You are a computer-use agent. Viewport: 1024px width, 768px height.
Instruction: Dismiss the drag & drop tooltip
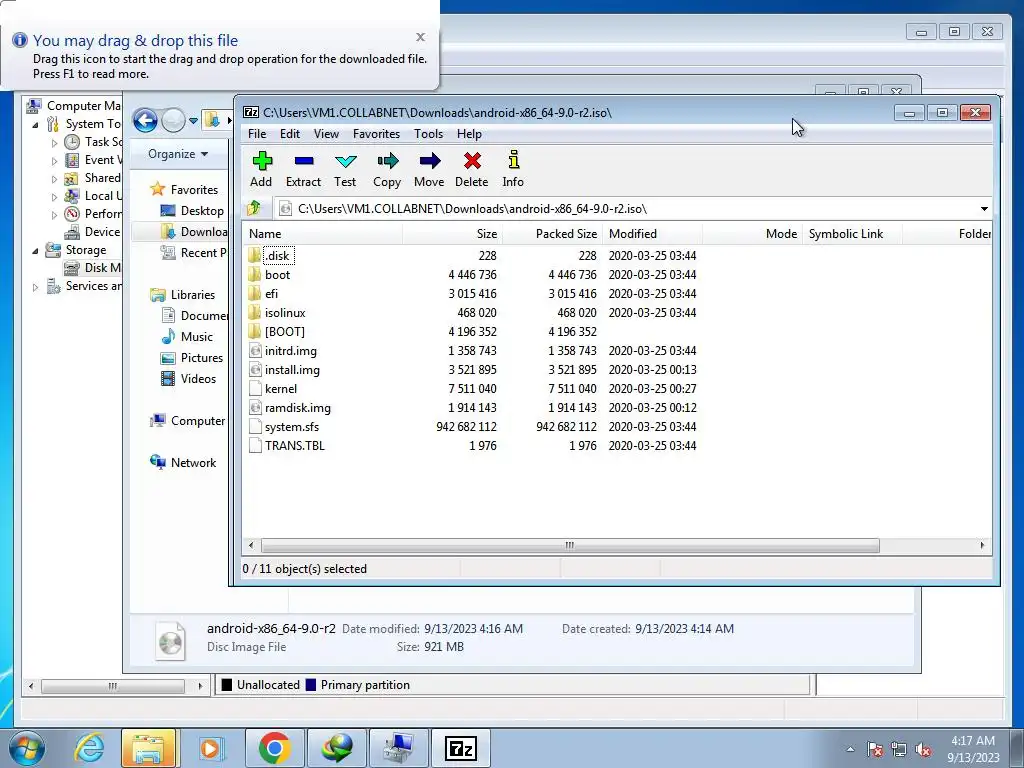click(x=421, y=37)
